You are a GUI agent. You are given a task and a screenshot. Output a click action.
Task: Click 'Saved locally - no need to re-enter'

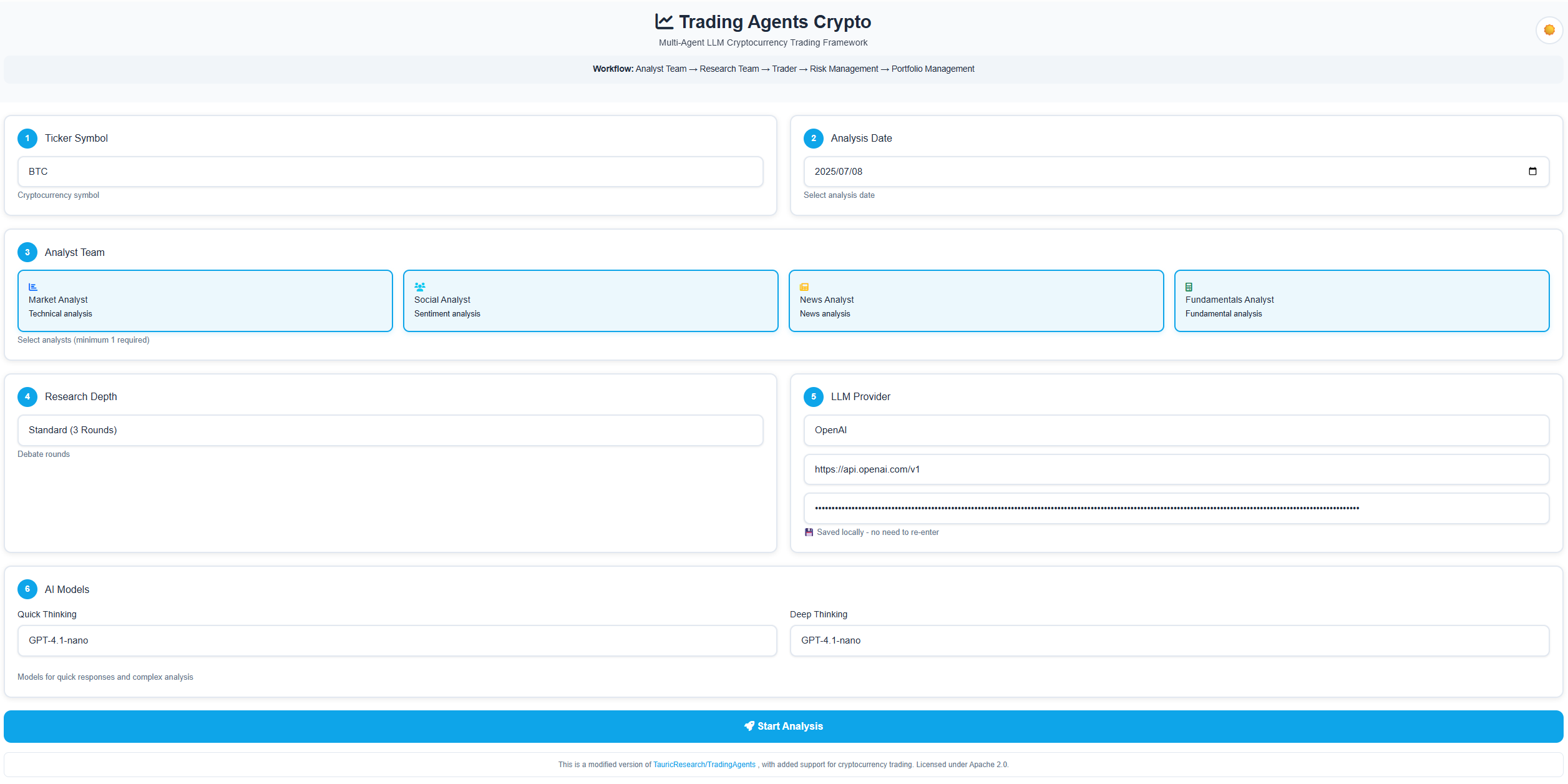878,532
